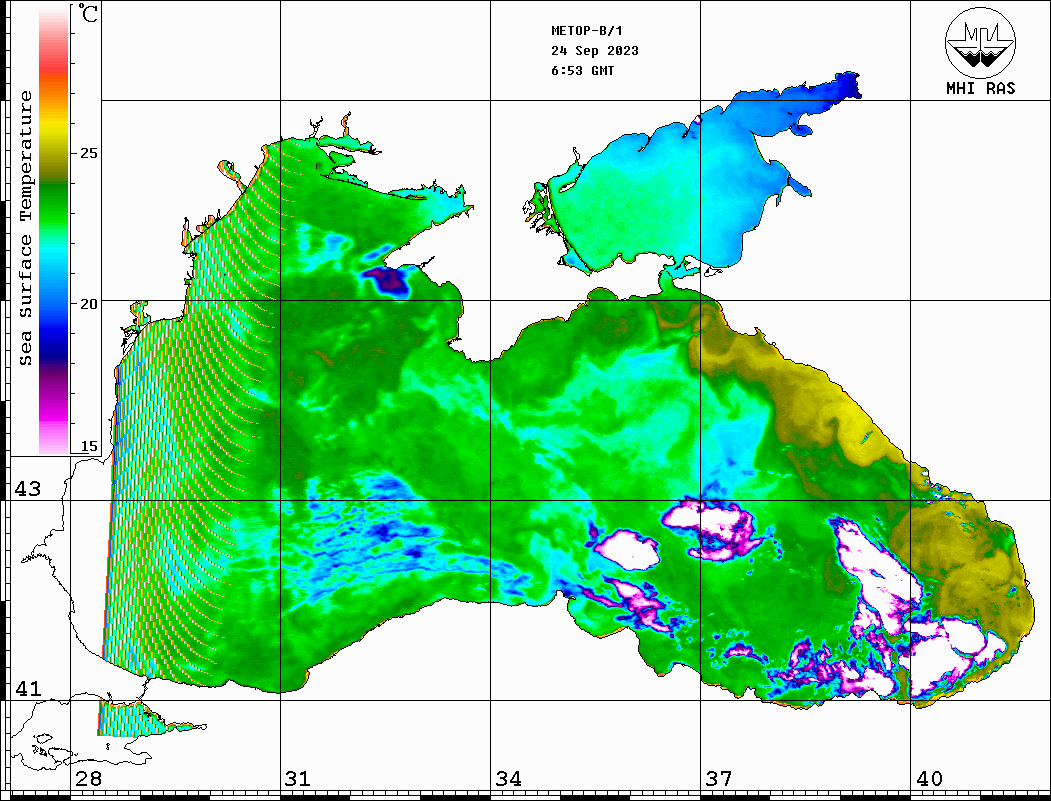The width and height of the screenshot is (1051, 801).
Task: Click the 'Sea Surface Temperature' vertical label
Action: point(25,228)
